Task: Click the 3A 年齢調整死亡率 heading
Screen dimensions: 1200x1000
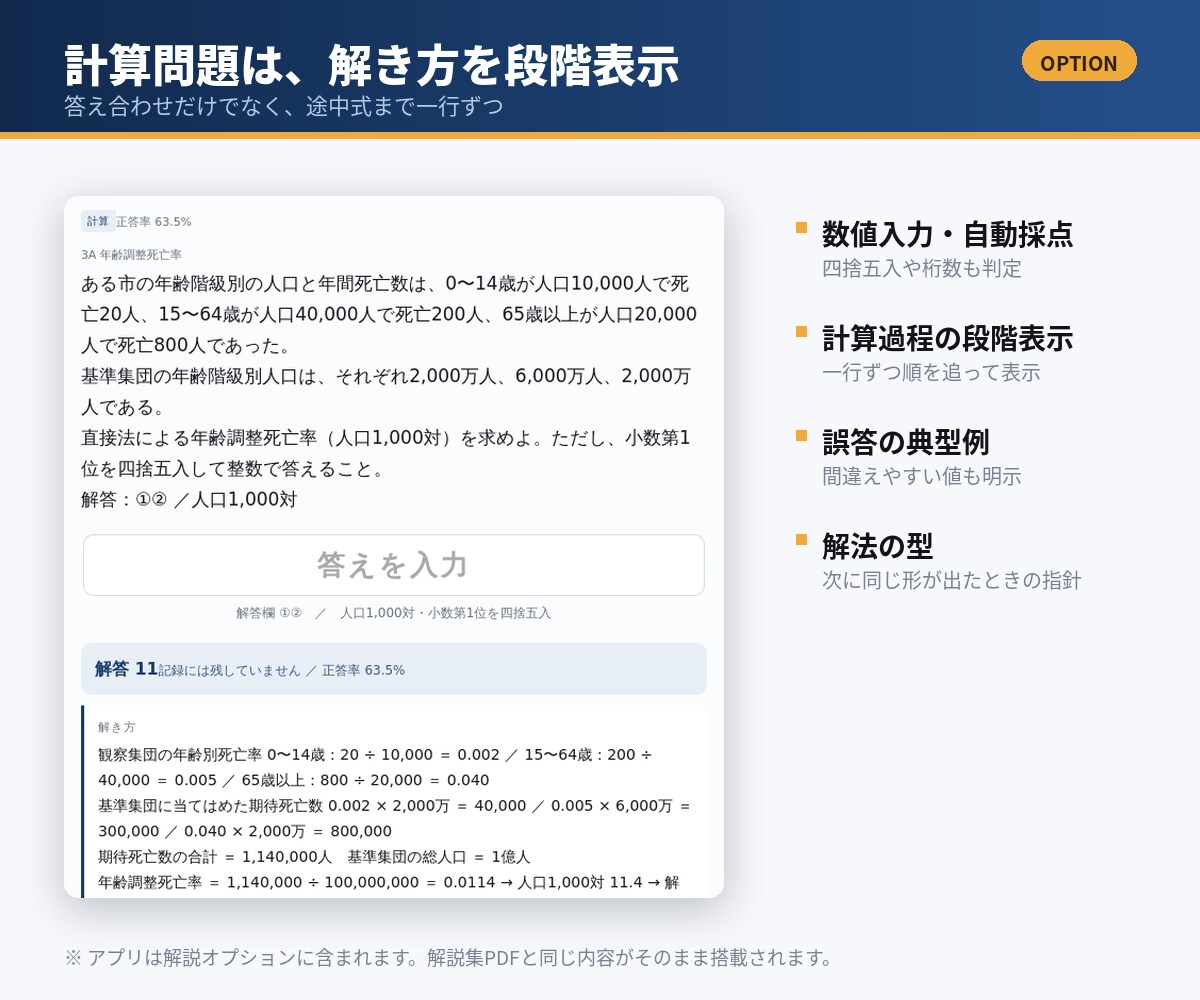Action: pos(132,255)
